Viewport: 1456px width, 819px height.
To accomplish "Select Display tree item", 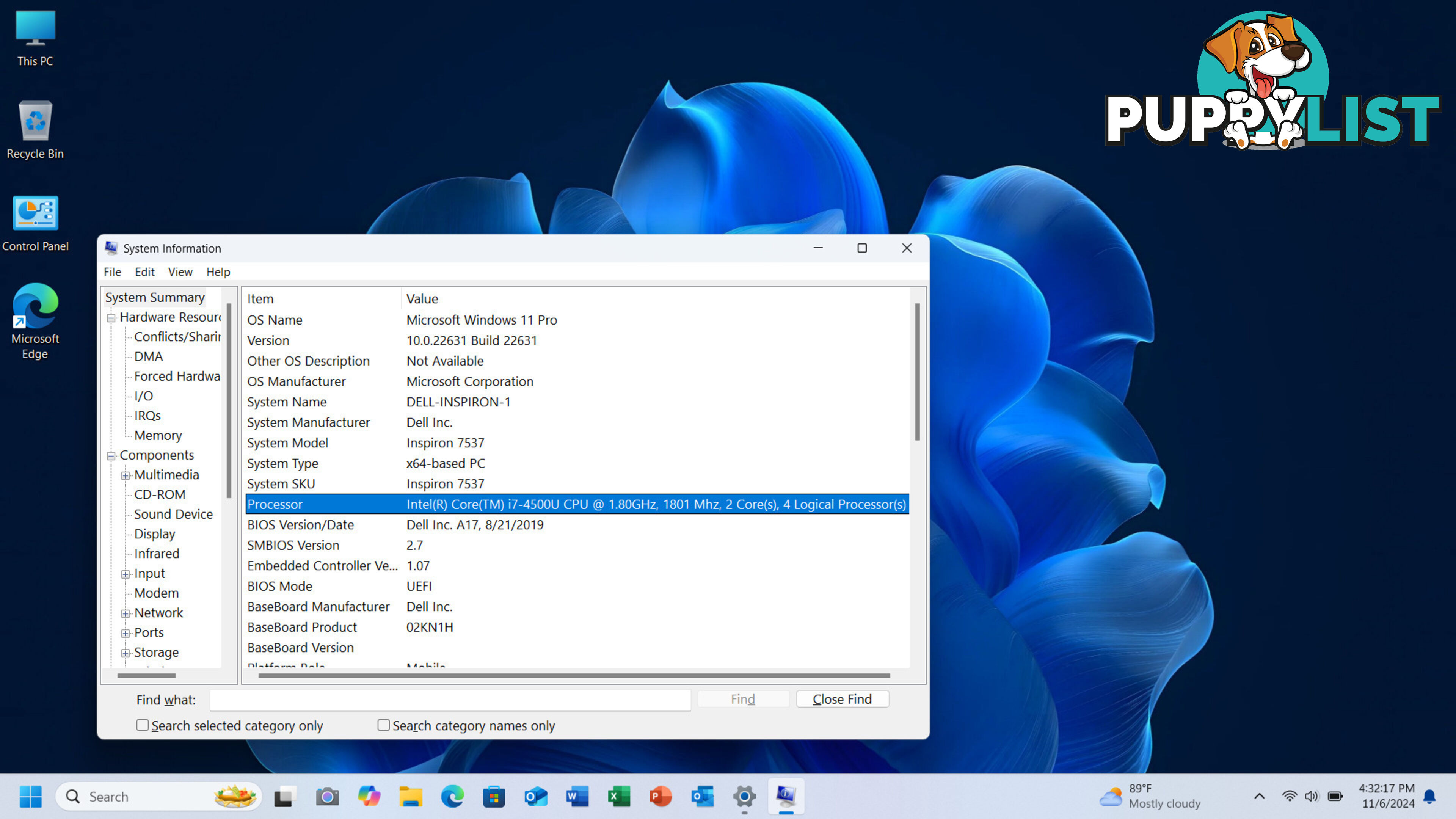I will (154, 534).
